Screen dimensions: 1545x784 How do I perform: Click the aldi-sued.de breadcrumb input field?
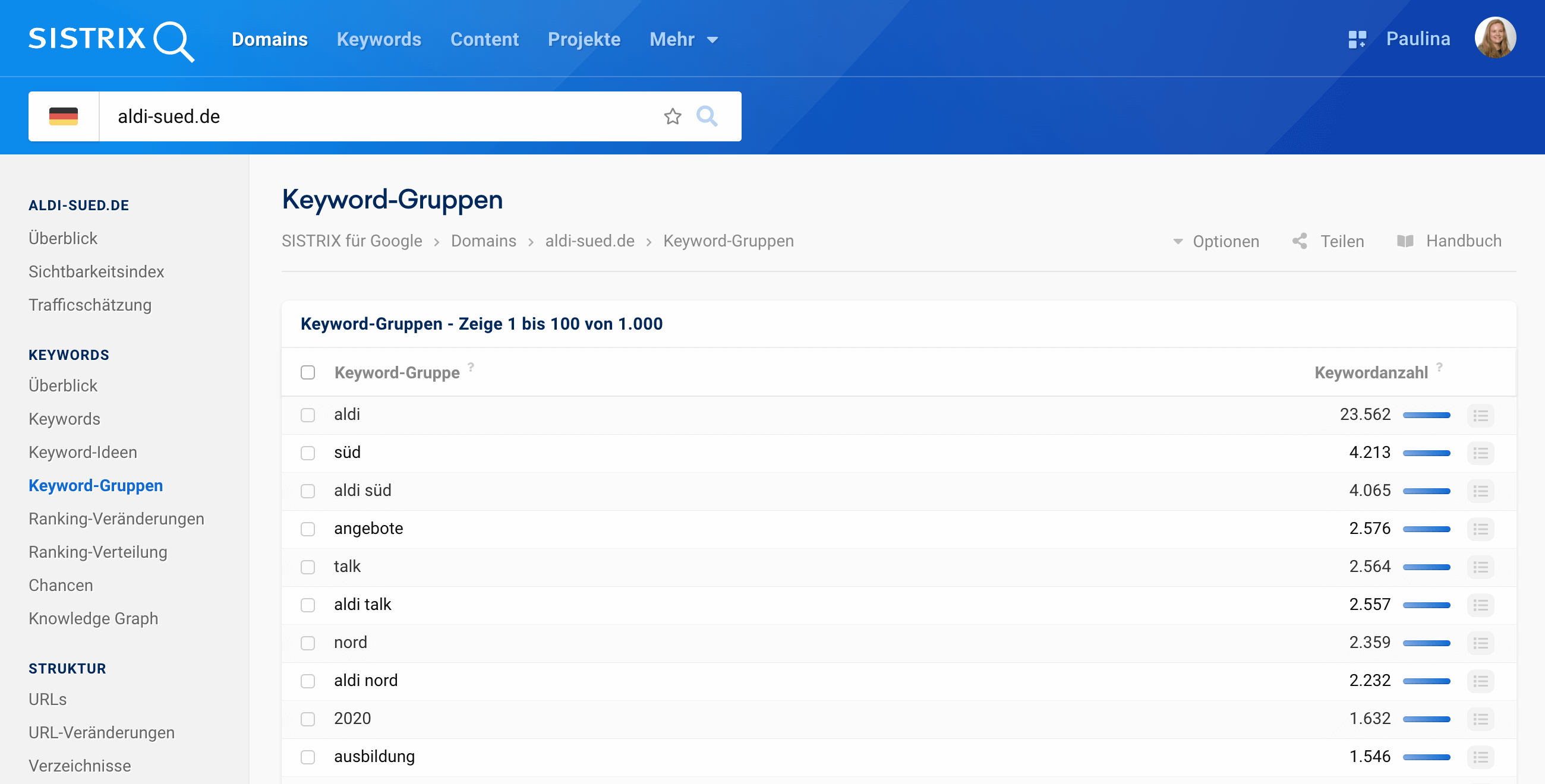[590, 240]
